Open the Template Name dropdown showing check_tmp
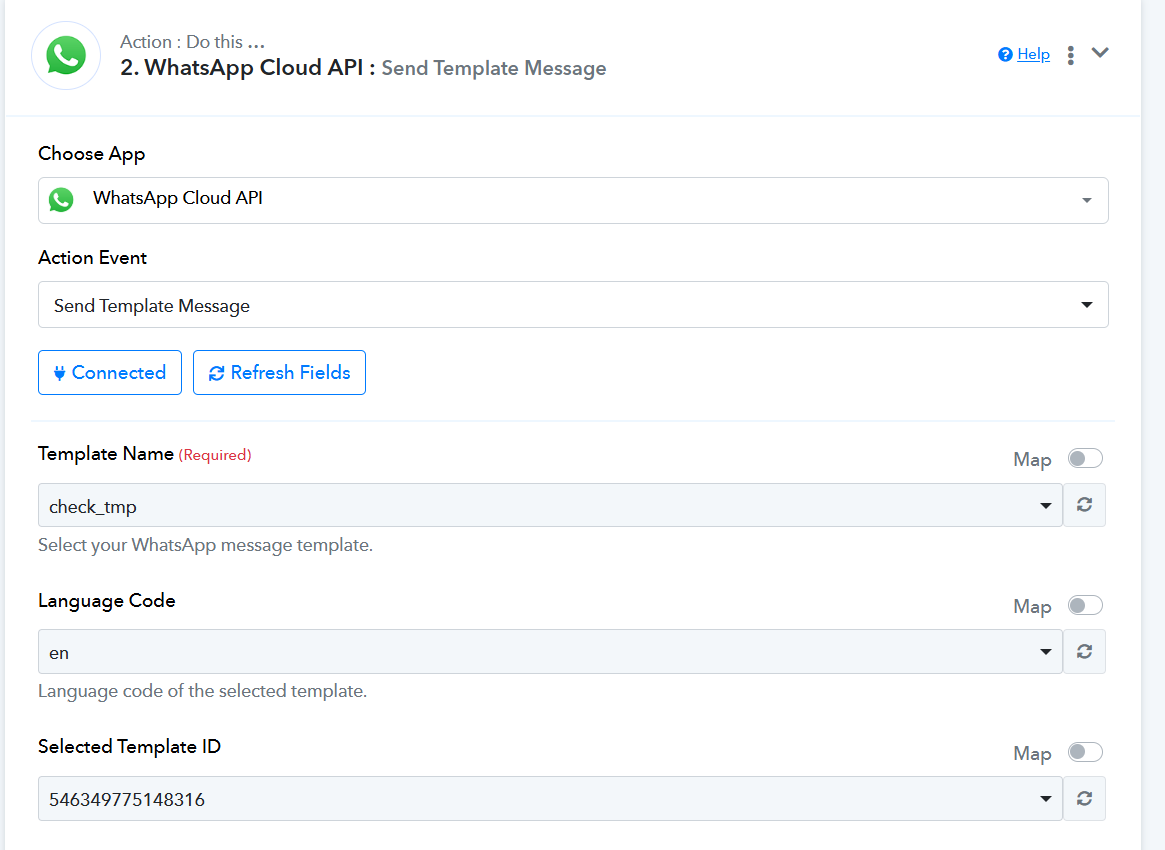Image resolution: width=1165 pixels, height=850 pixels. point(550,505)
